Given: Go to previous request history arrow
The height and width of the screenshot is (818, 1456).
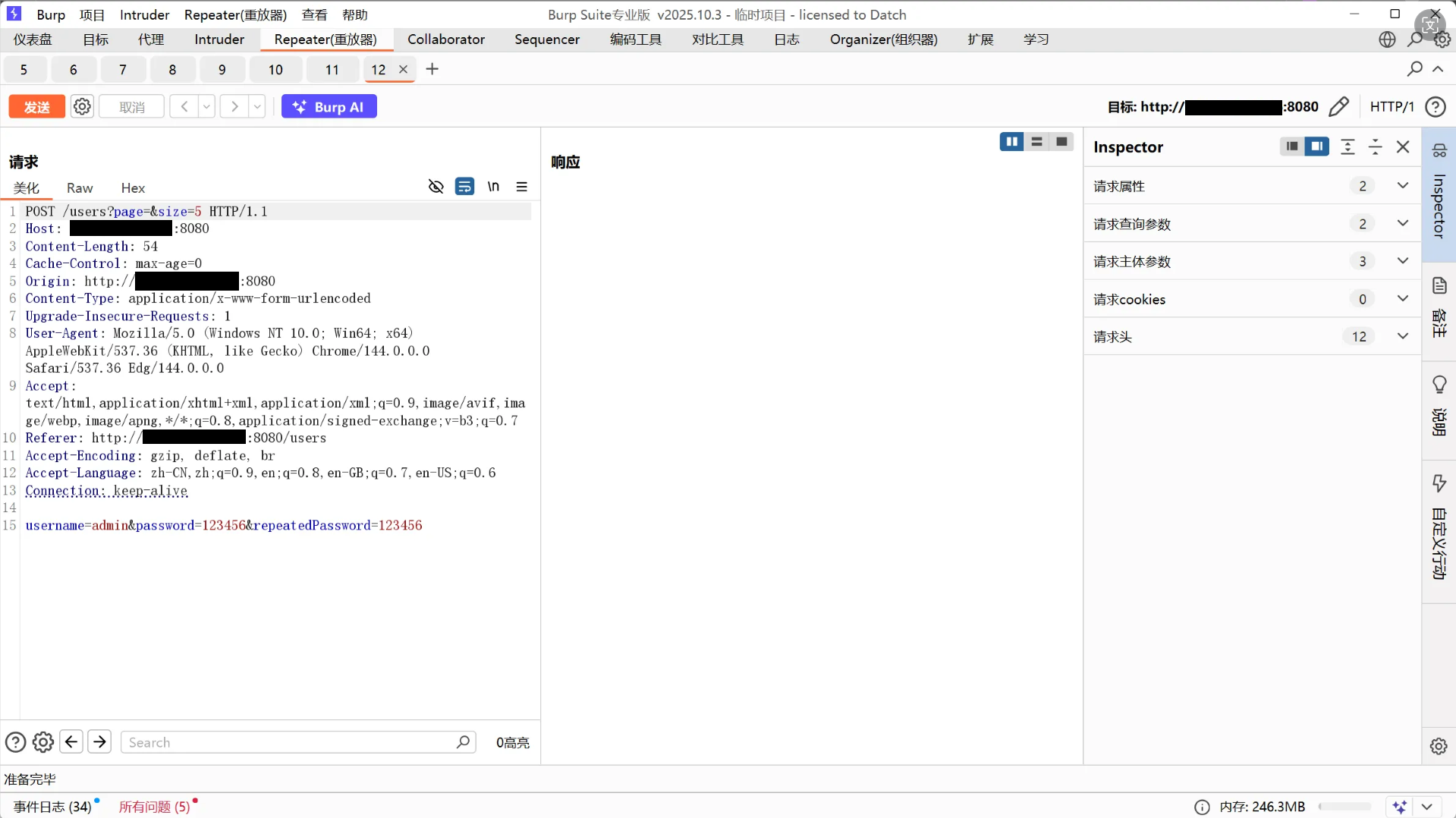Looking at the screenshot, I should (184, 107).
